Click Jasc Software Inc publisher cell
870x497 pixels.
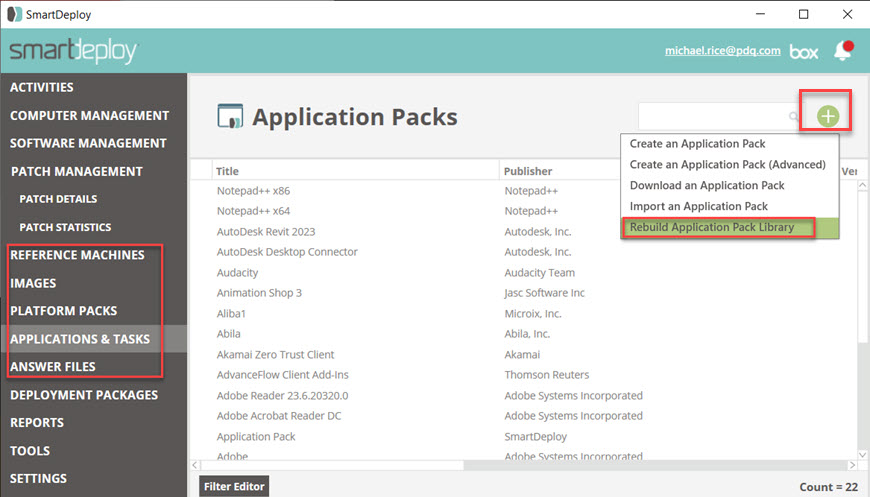pos(544,293)
